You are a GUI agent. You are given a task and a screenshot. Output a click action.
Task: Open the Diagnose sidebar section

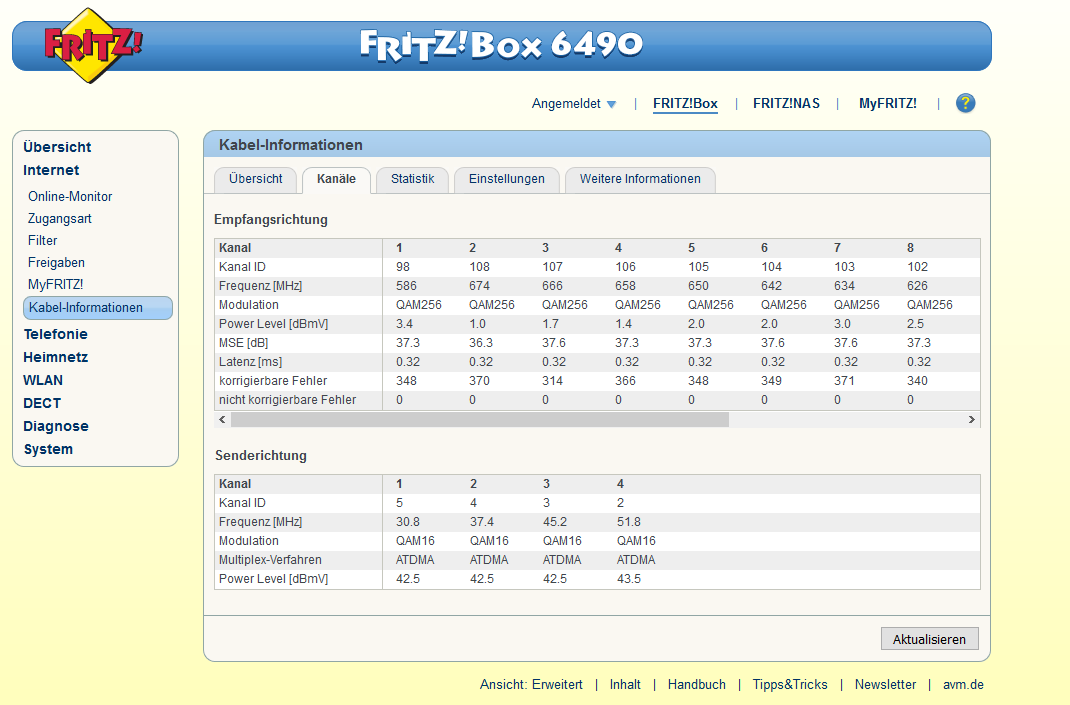click(56, 426)
